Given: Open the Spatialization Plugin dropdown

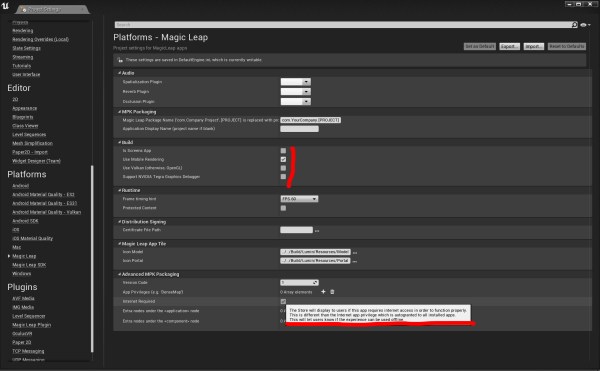Looking at the screenshot, I should coord(295,82).
